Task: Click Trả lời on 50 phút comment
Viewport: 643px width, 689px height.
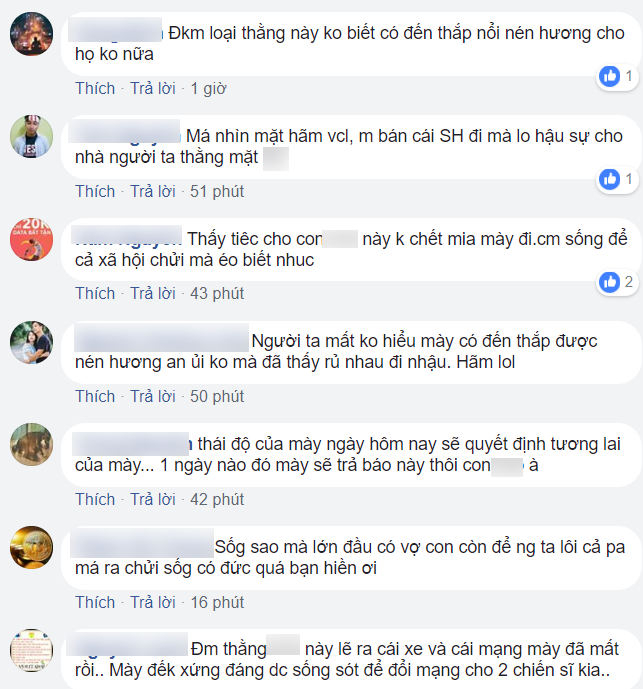Action: 153,396
